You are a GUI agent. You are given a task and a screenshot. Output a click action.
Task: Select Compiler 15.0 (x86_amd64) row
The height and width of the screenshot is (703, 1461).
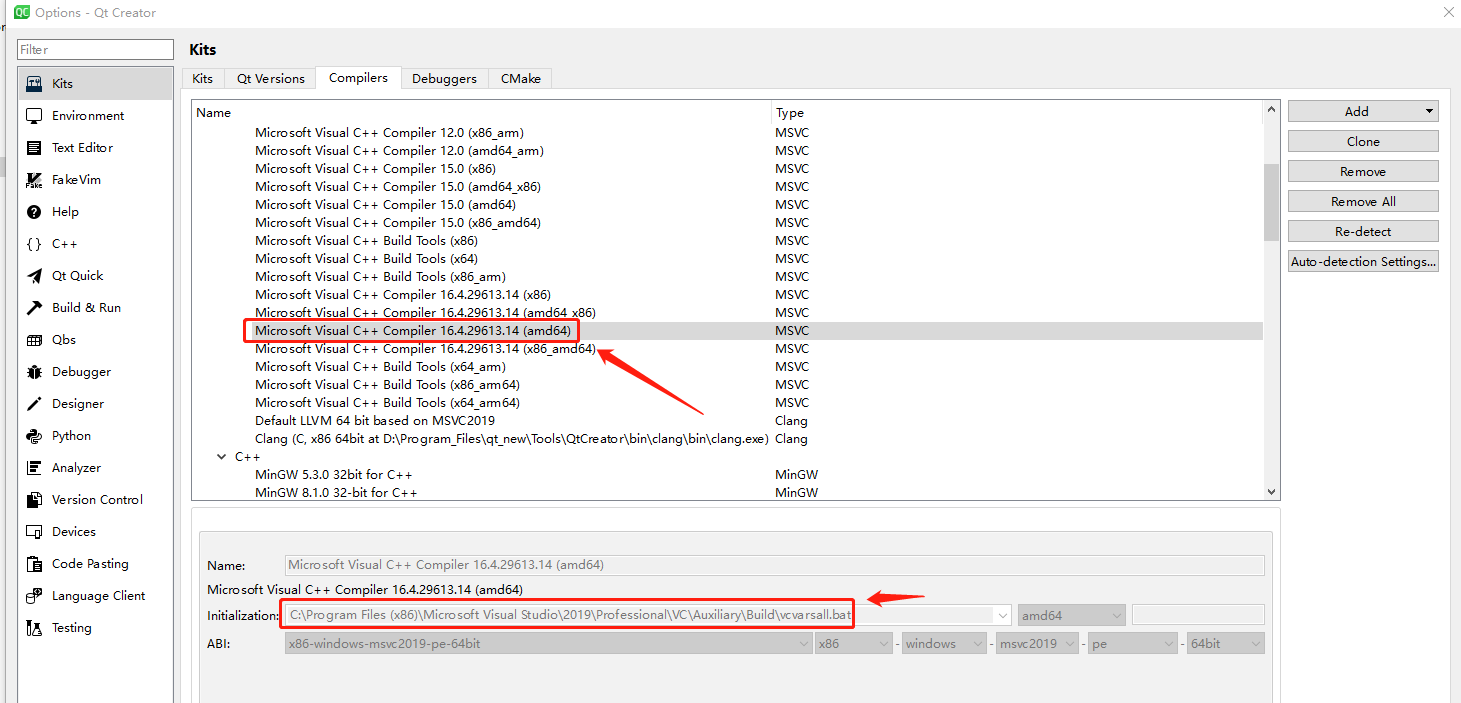727,223
